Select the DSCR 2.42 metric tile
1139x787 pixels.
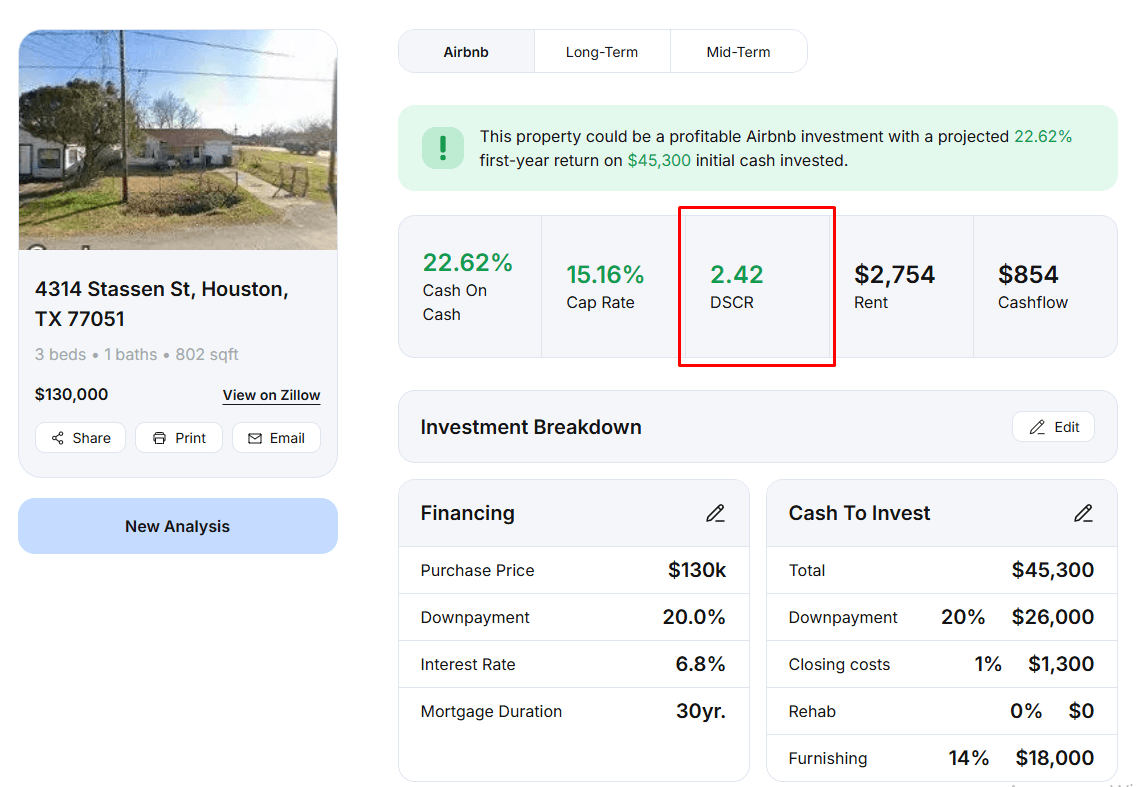[756, 286]
